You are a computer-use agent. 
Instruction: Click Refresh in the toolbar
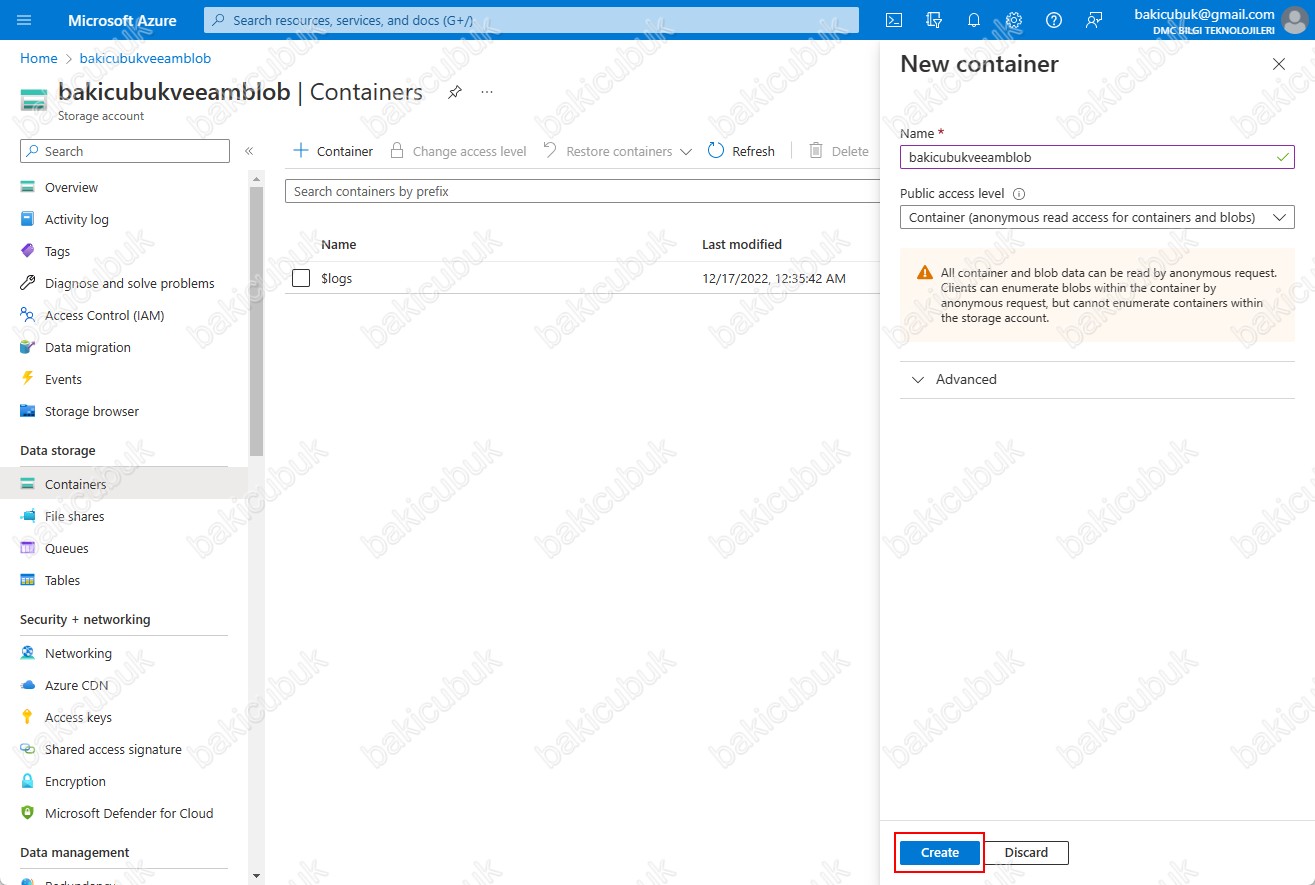[741, 151]
